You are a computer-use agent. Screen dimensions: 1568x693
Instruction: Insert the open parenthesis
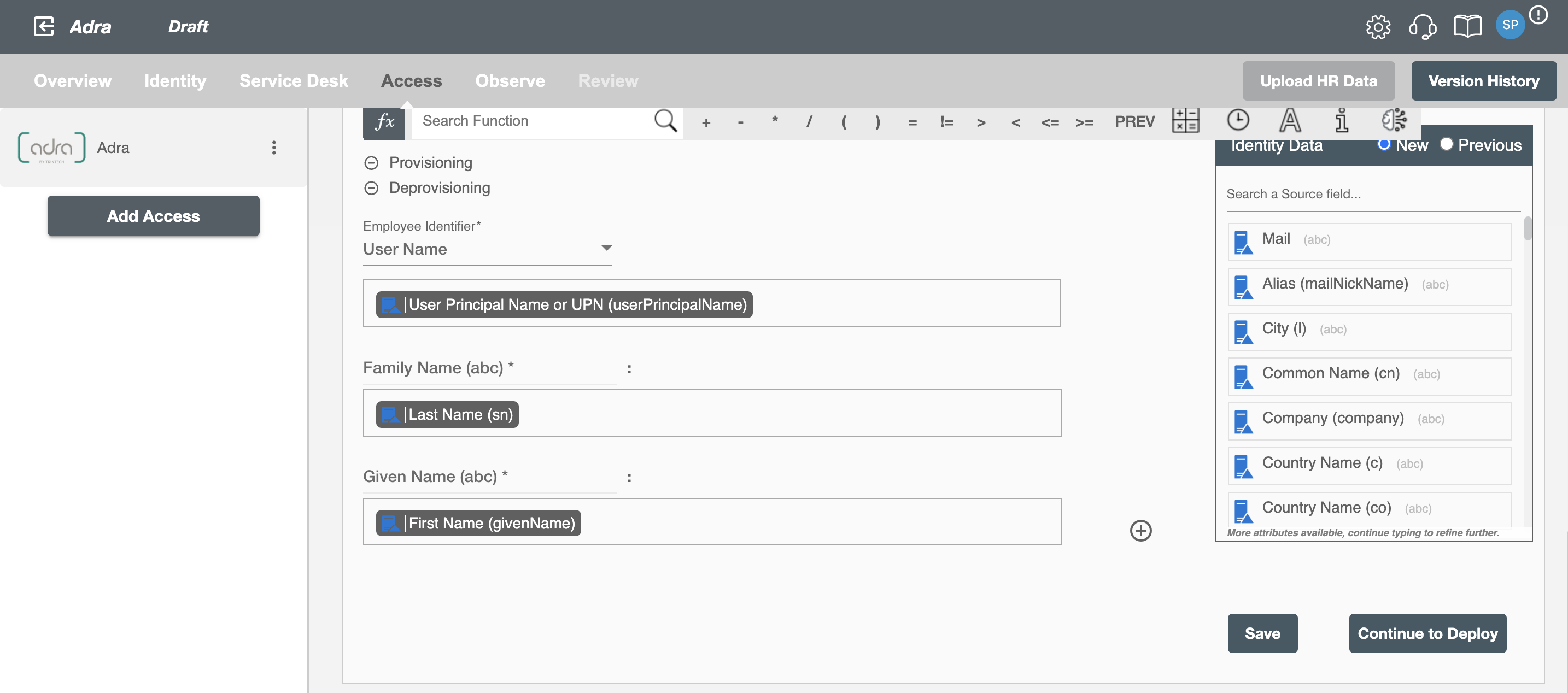(x=844, y=122)
